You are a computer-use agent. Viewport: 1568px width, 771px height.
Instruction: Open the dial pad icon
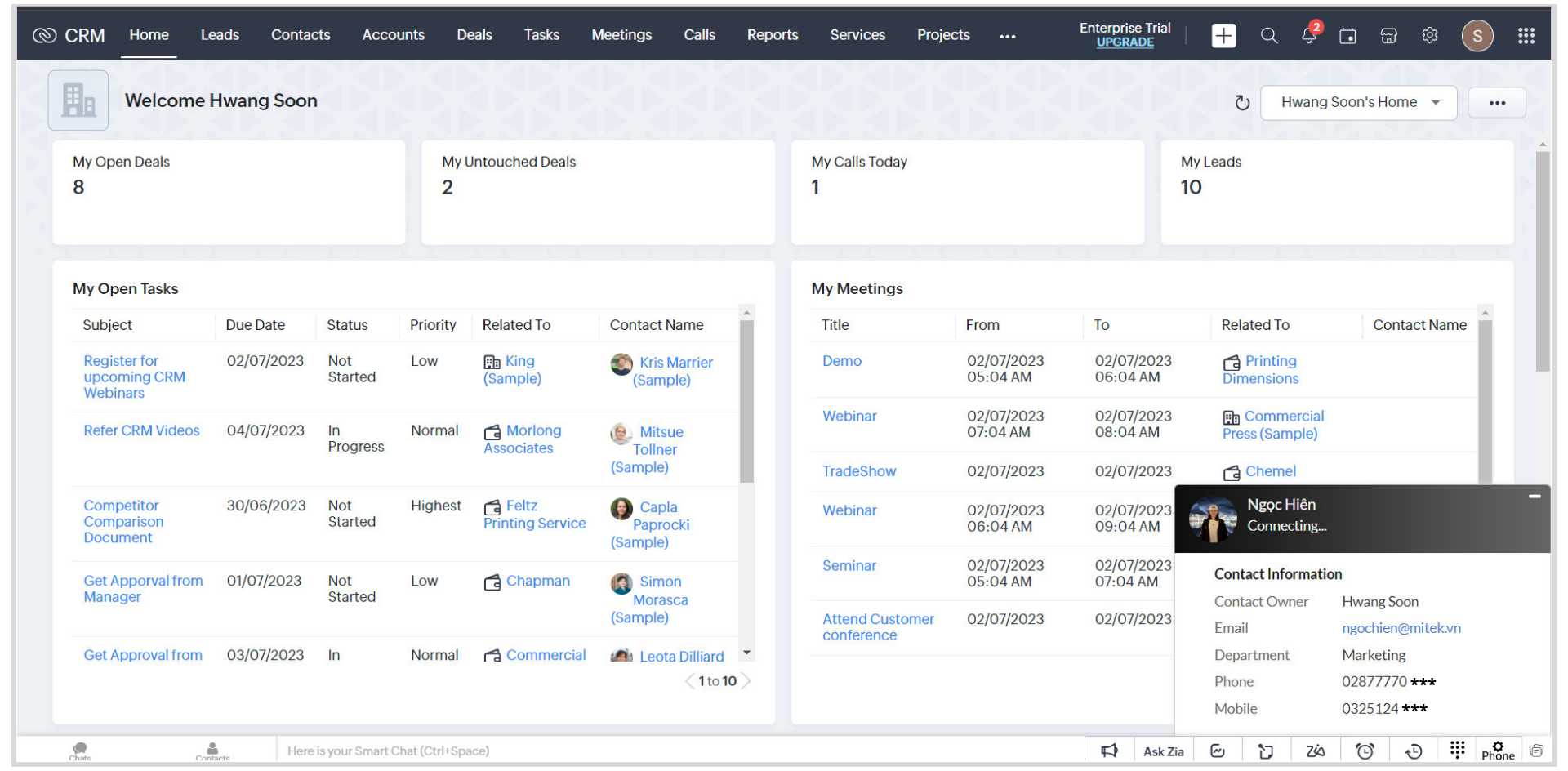click(1457, 749)
